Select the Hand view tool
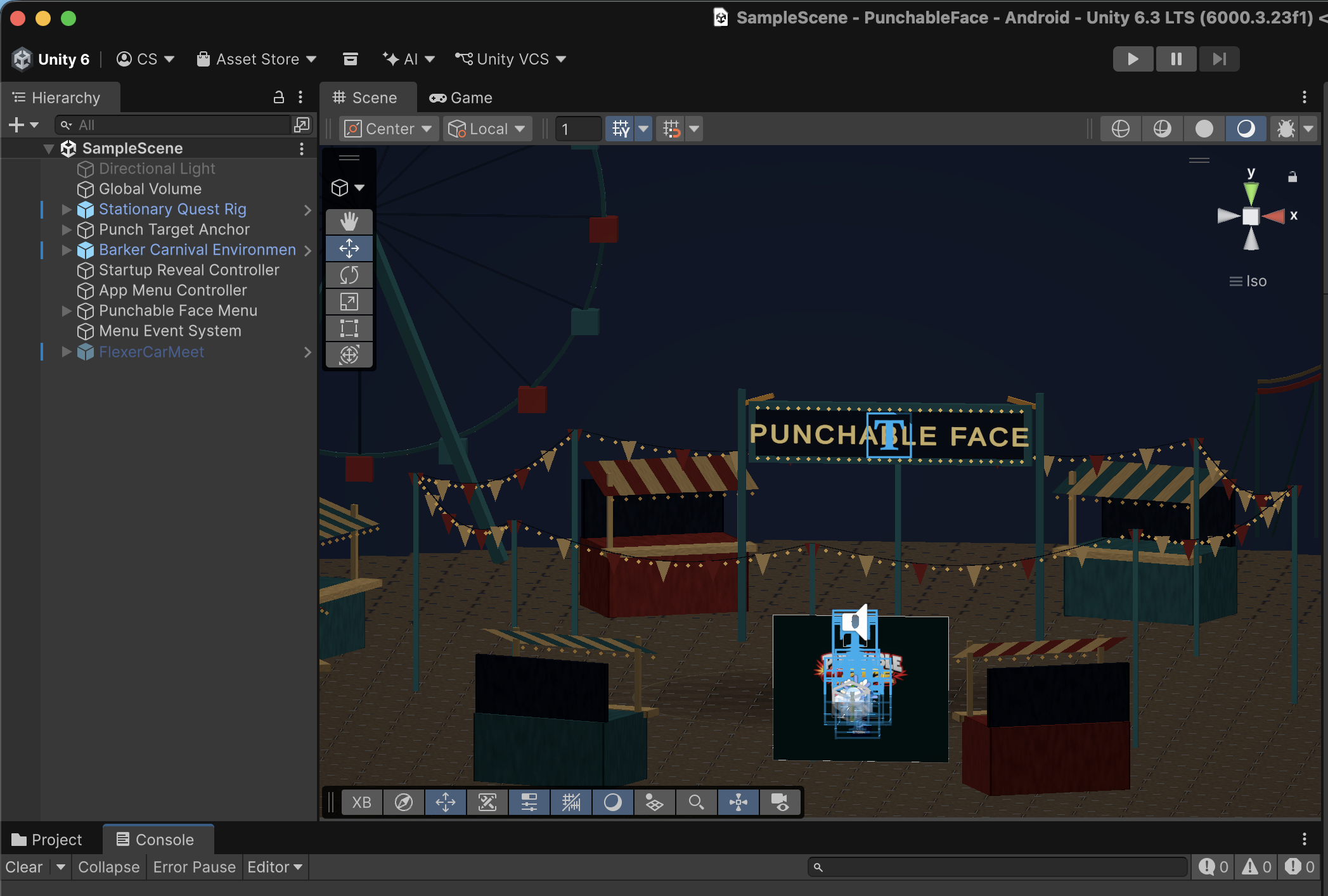 349,222
